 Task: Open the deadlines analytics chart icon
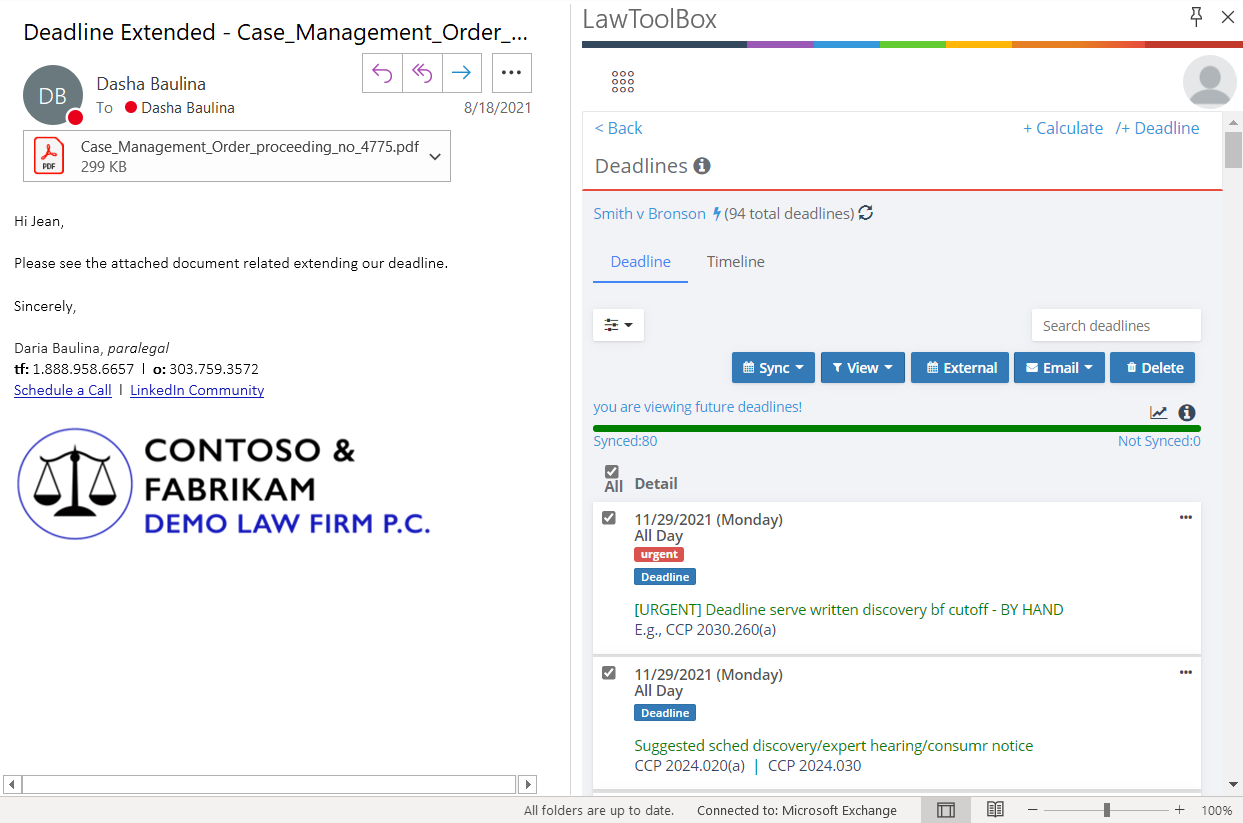click(x=1159, y=412)
